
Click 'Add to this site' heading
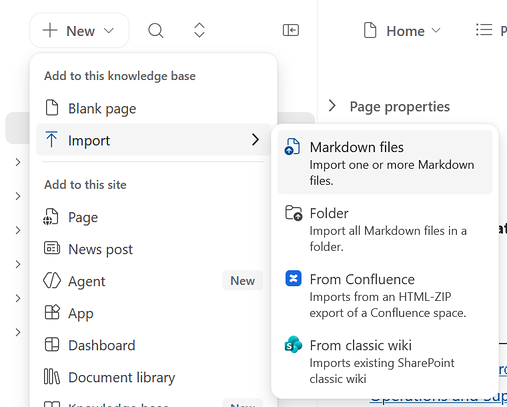[85, 185]
